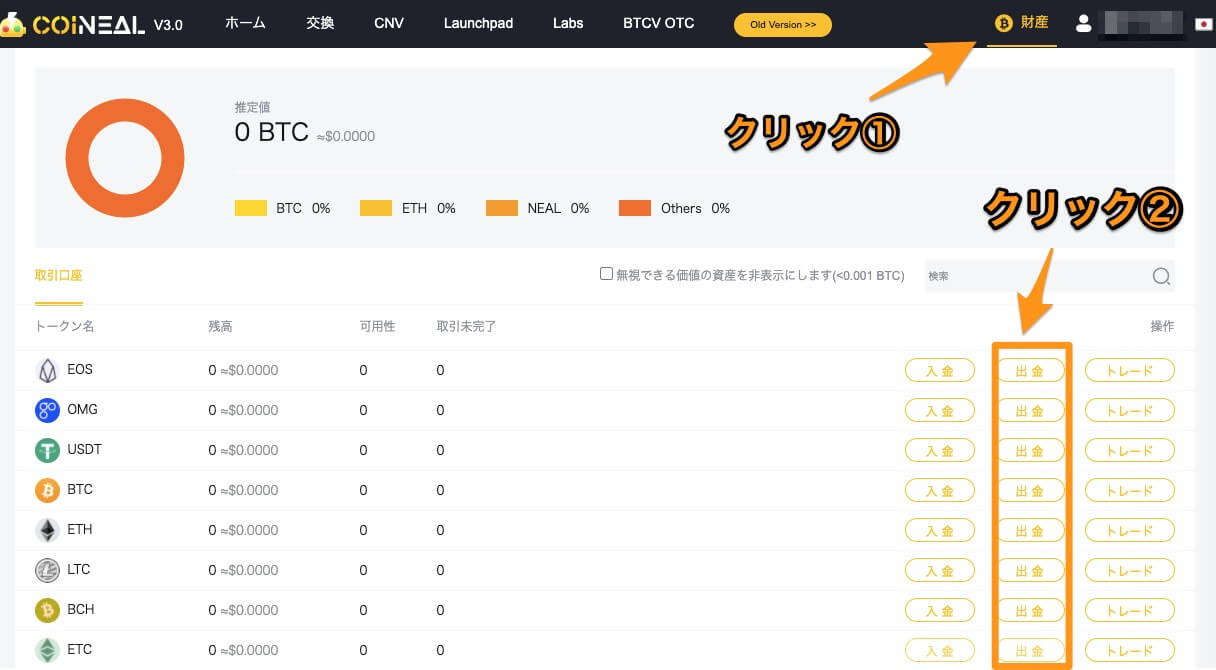Open CNV menu item

389,23
